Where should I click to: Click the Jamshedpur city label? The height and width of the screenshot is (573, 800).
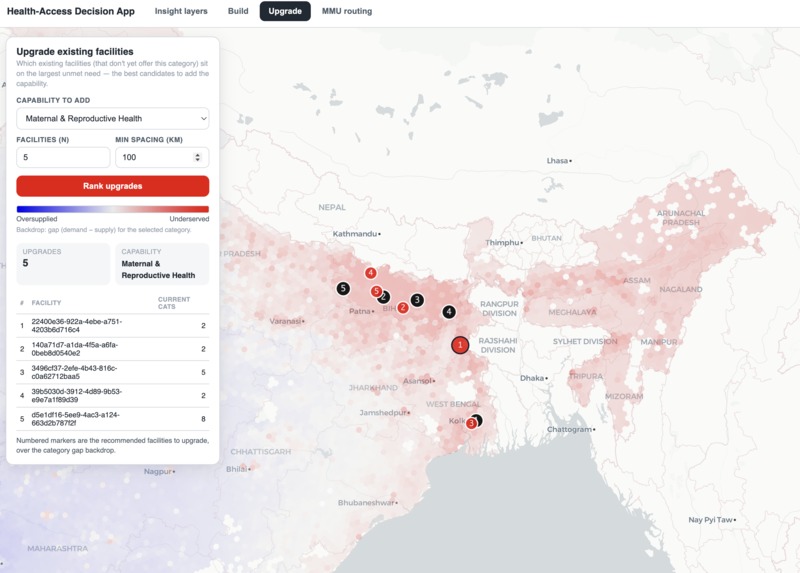[x=383, y=412]
